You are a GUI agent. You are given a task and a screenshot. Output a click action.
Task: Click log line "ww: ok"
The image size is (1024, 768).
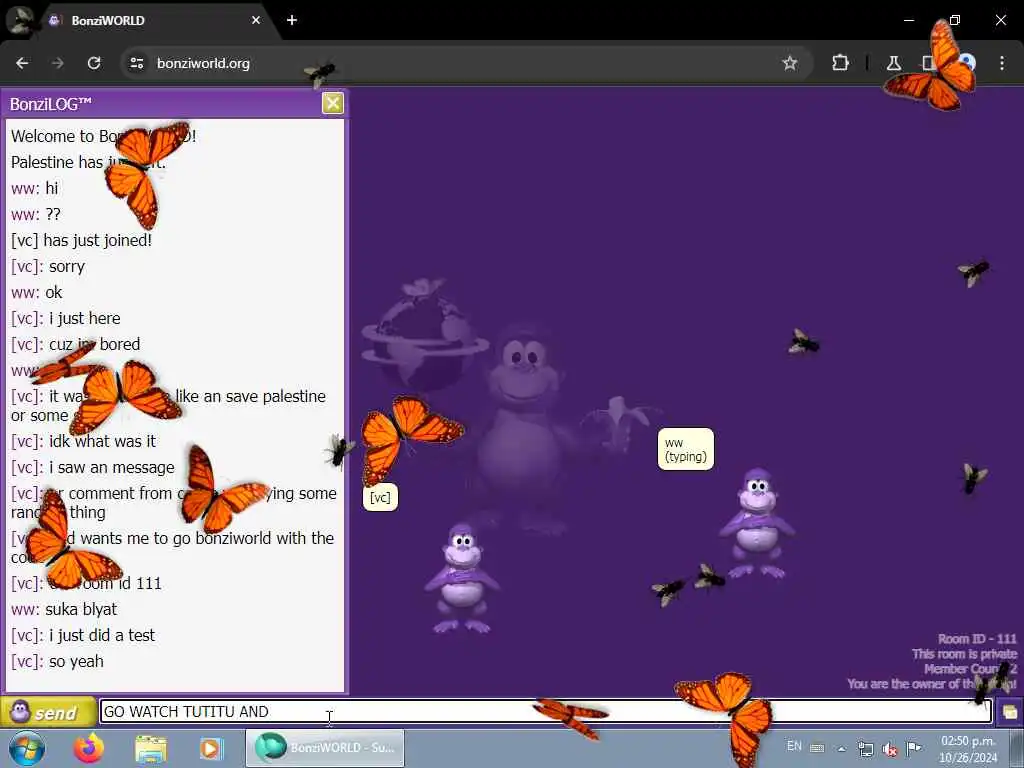37,293
